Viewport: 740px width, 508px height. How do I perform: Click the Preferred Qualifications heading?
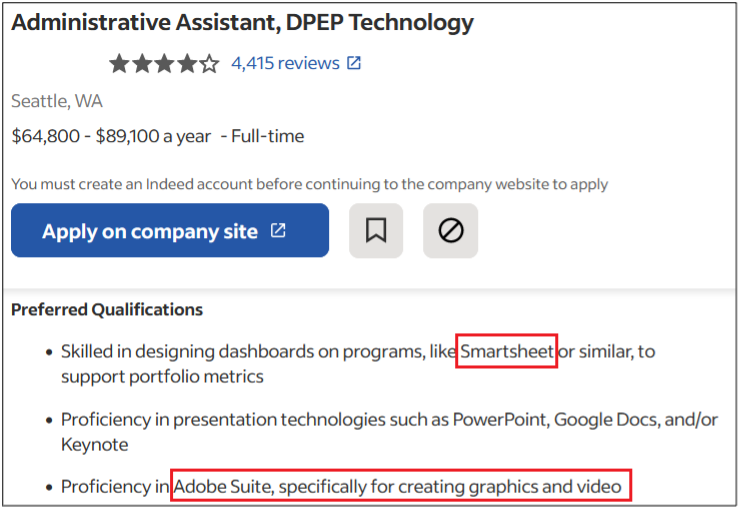coord(107,310)
